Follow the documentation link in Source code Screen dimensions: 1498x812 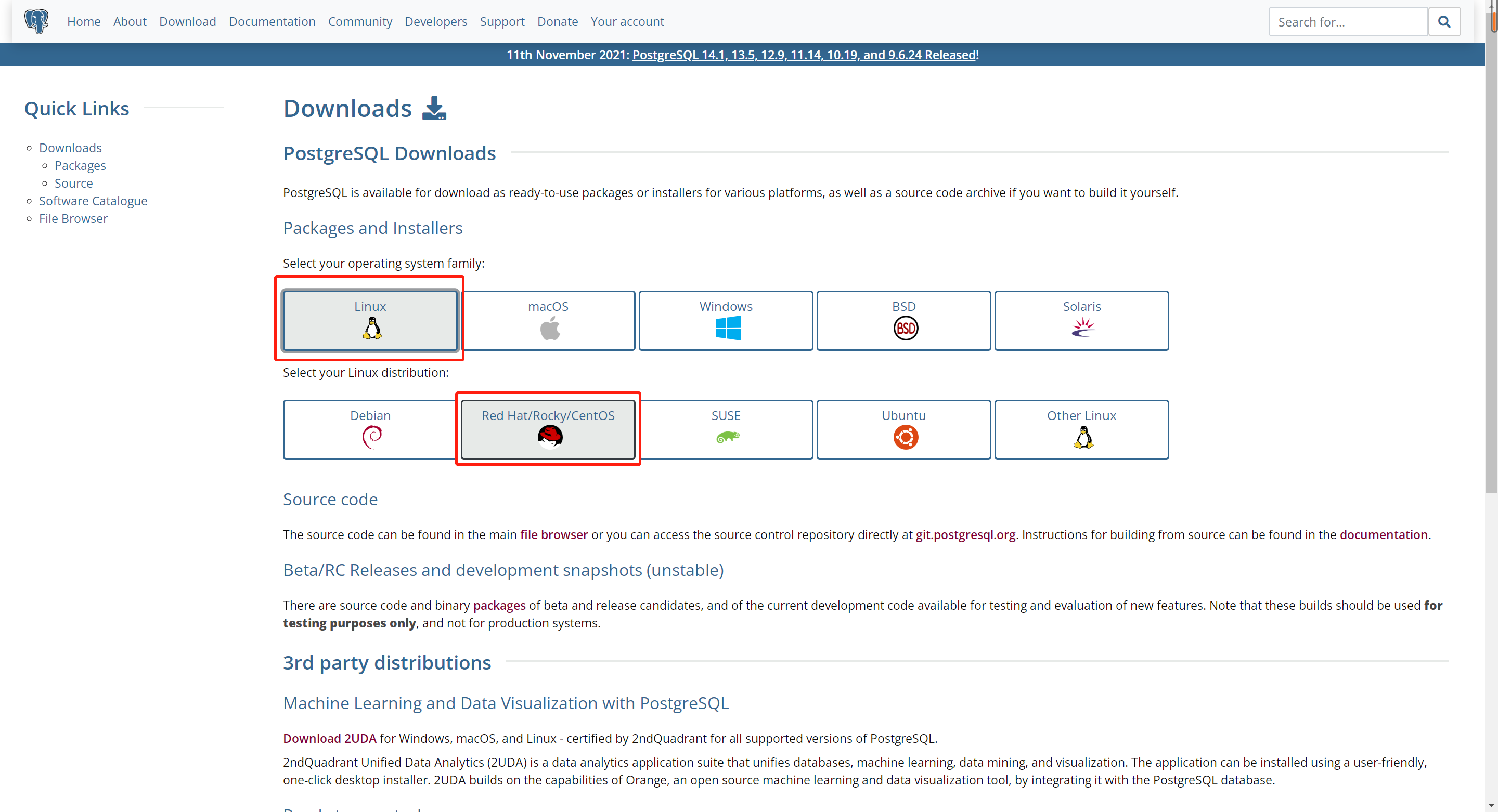coord(1384,535)
